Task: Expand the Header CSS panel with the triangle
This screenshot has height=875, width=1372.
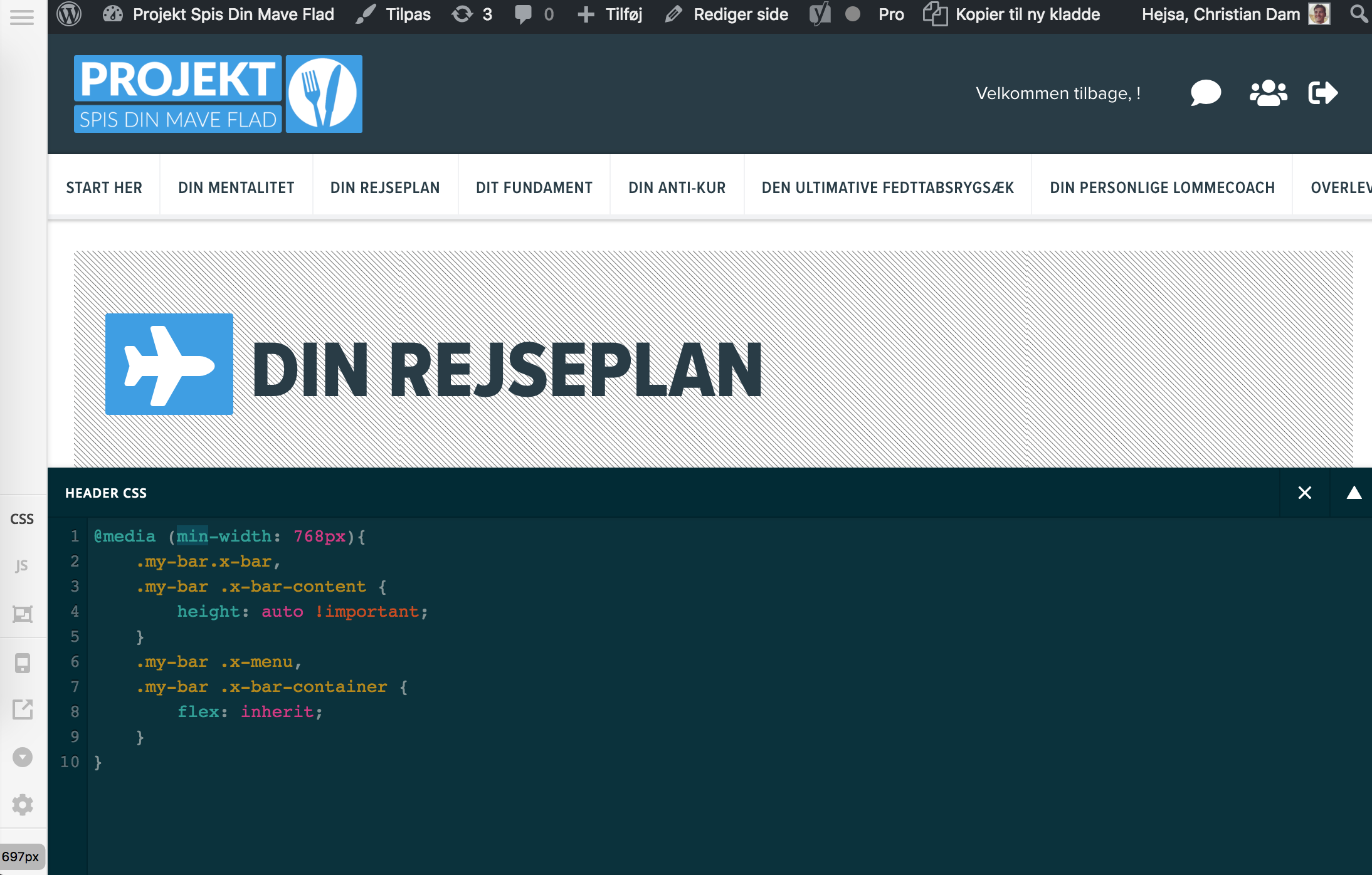Action: (1354, 493)
